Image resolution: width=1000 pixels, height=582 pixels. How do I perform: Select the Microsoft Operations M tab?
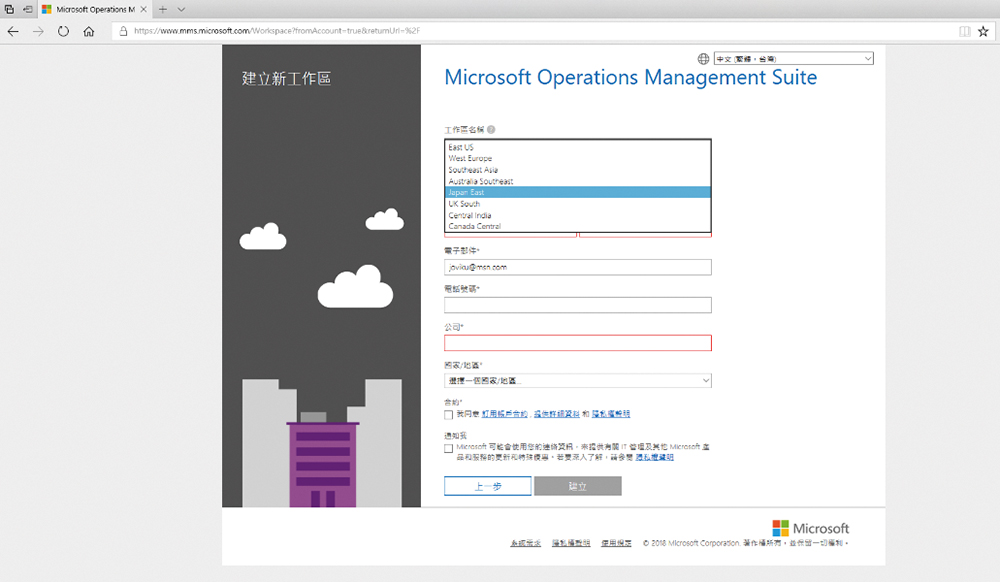94,10
